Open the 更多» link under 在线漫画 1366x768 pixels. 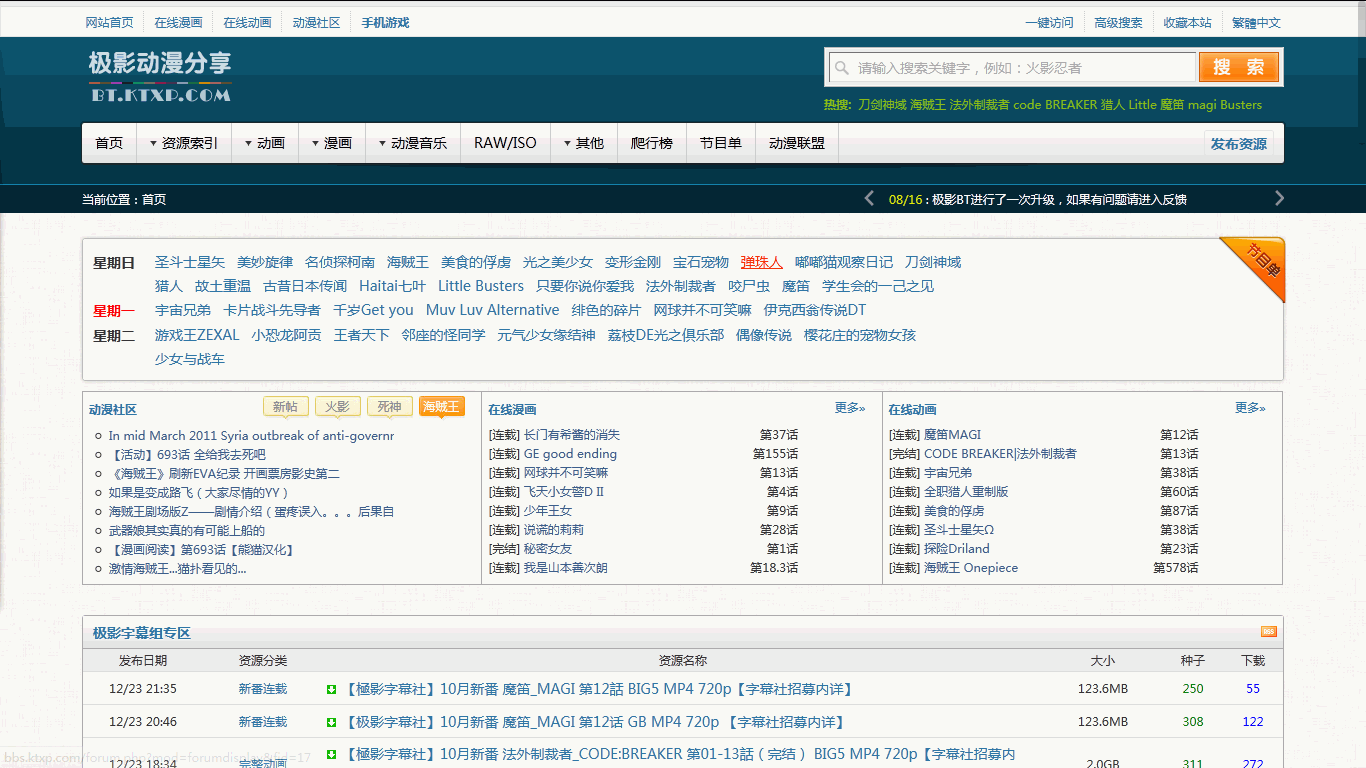pyautogui.click(x=849, y=408)
